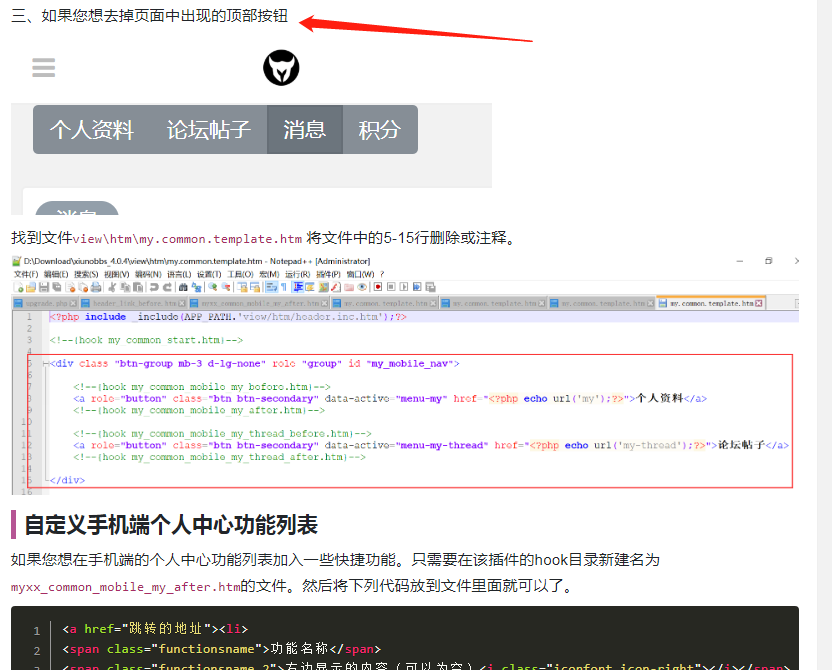Image resolution: width=832 pixels, height=670 pixels.
Task: Switch to the header_link_before.htm editor tab
Action: tap(134, 303)
